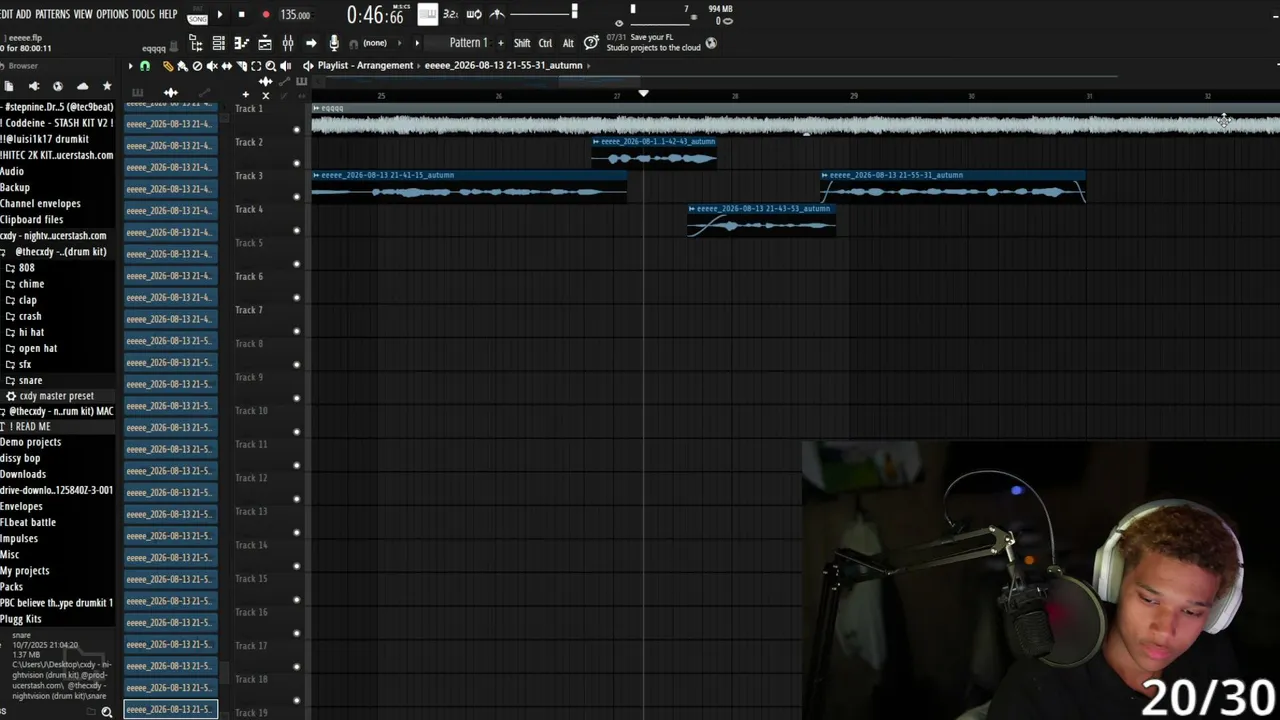Adjust the master volume slider
This screenshot has width=1280, height=720.
tap(546, 13)
